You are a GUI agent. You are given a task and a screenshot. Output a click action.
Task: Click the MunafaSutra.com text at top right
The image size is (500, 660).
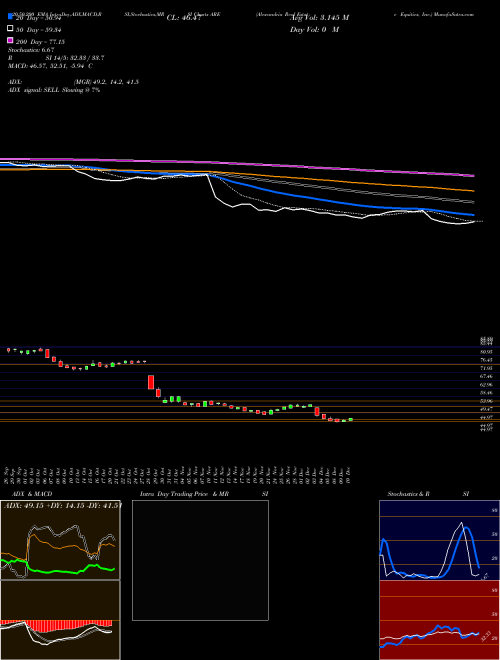point(453,14)
